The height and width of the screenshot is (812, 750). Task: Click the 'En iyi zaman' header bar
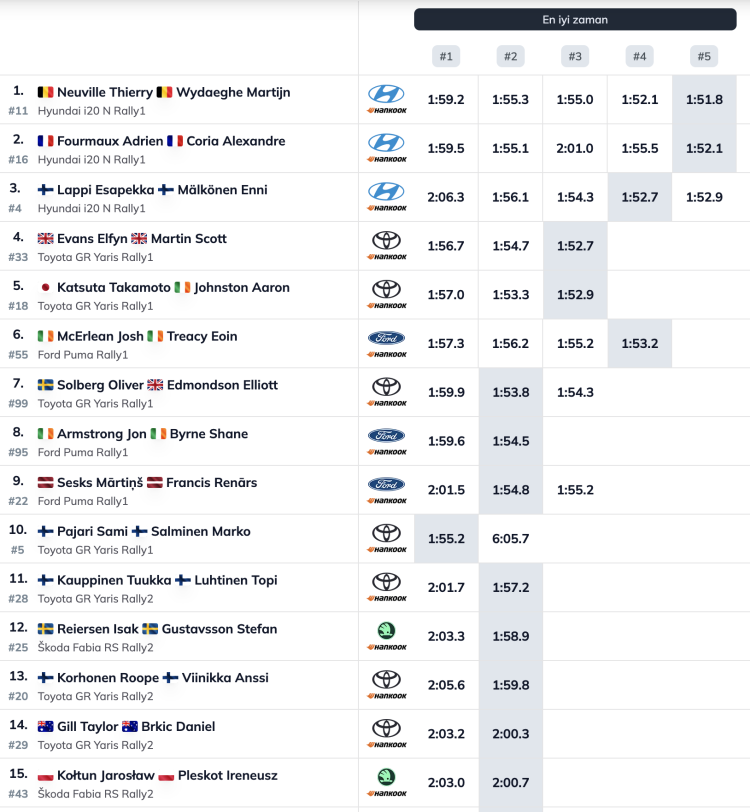click(575, 19)
